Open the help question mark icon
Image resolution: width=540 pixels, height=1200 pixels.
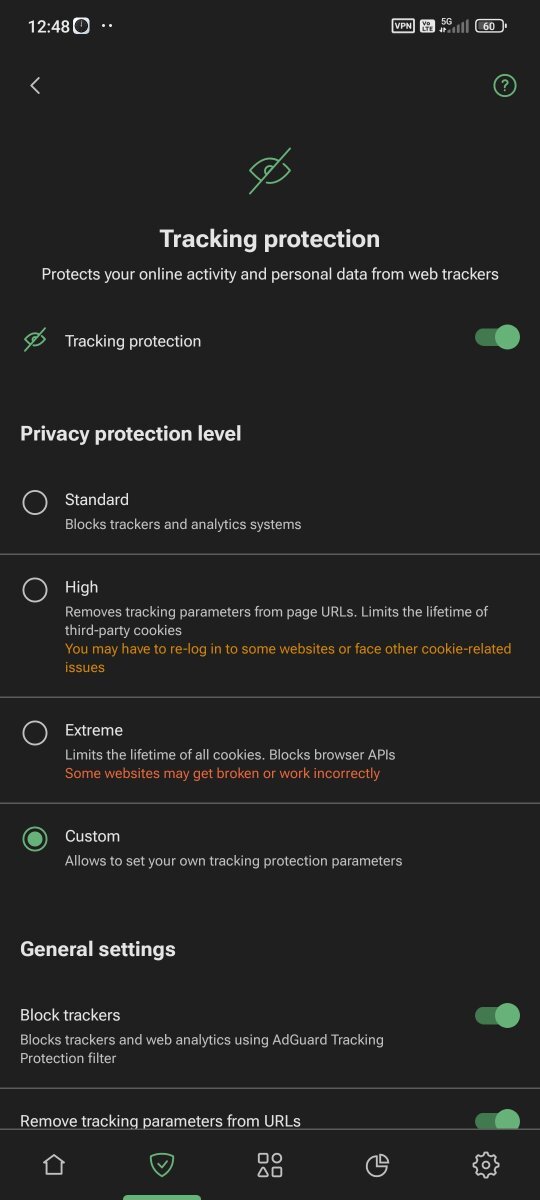505,86
